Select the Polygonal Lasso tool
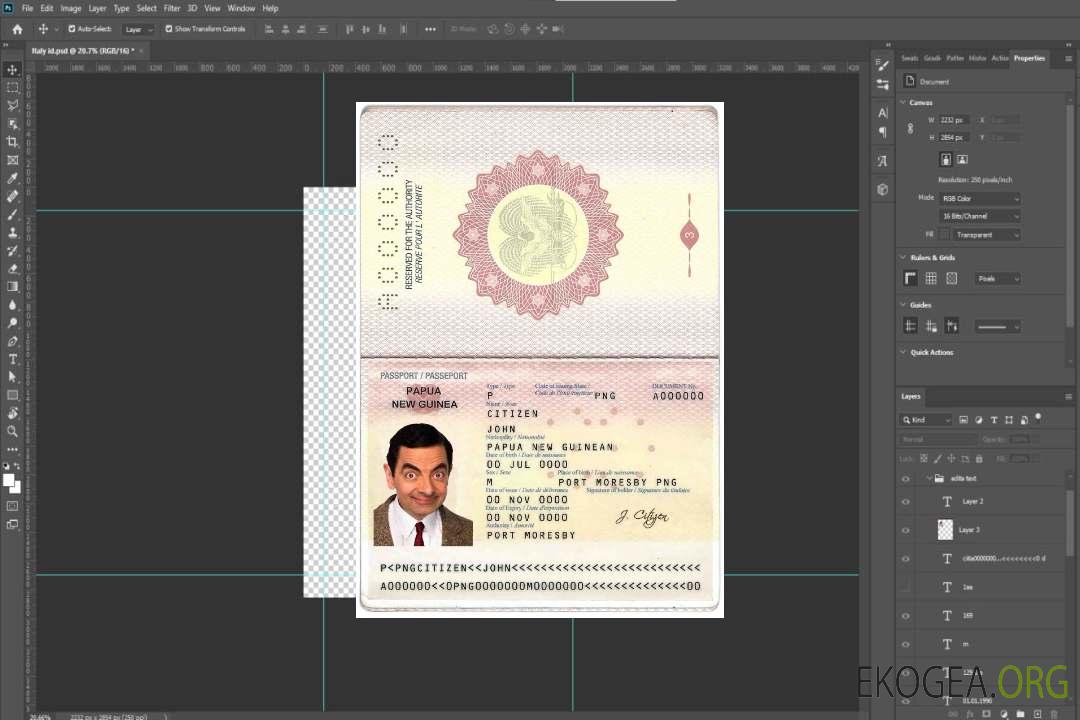This screenshot has width=1080, height=720. coord(12,105)
